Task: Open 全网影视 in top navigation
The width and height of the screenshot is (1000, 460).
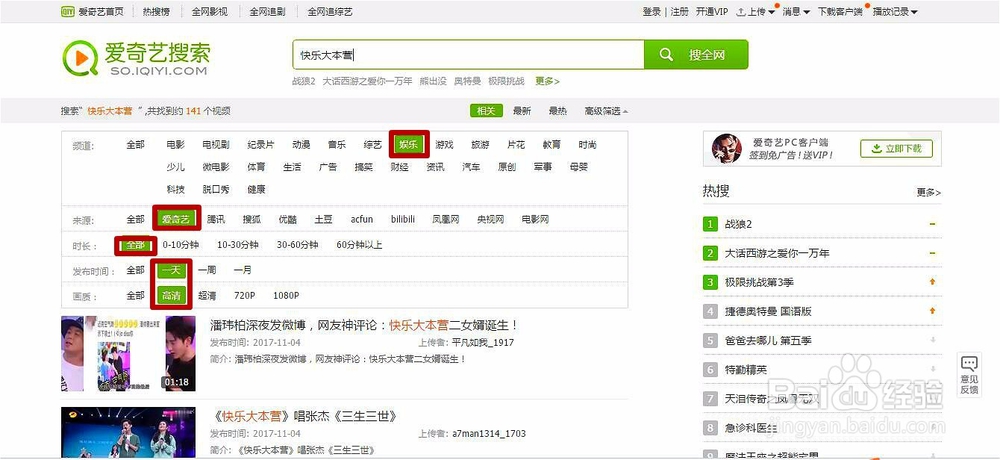Action: pyautogui.click(x=209, y=11)
